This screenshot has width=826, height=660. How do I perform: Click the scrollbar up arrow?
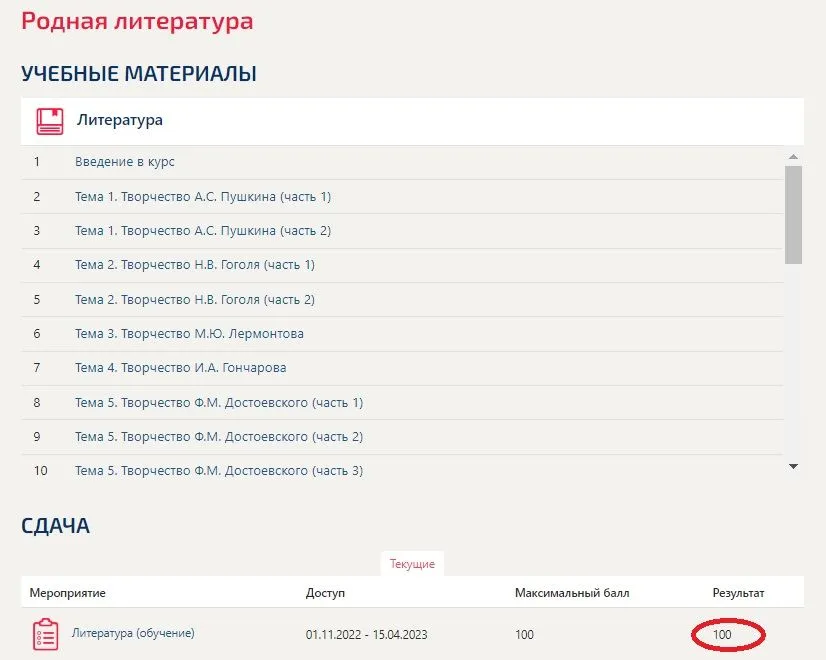[793, 157]
